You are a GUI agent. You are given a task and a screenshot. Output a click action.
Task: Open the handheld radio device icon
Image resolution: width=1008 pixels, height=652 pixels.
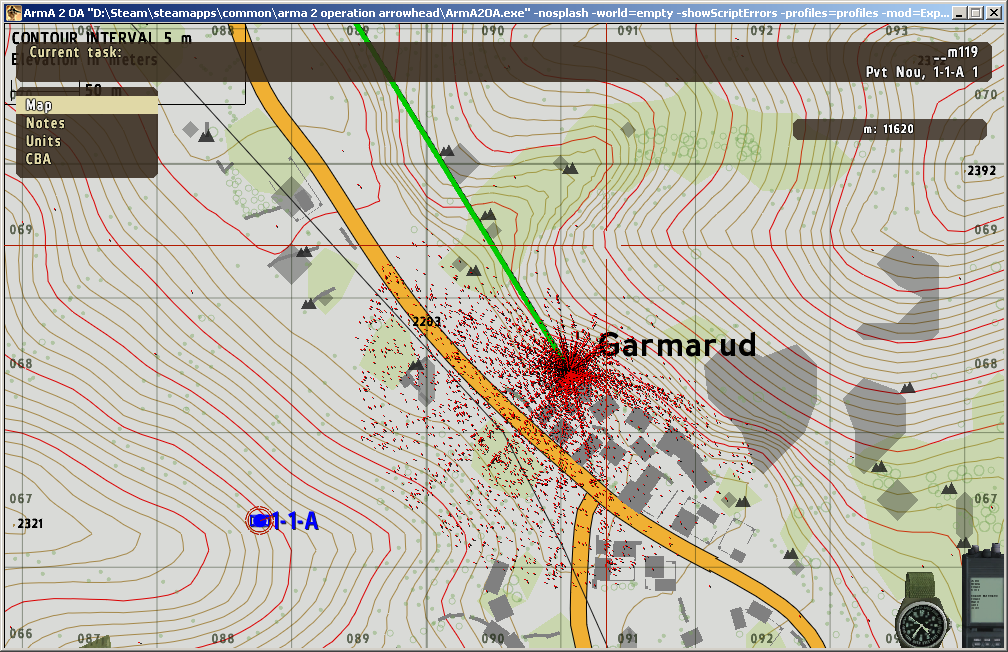pos(984,598)
